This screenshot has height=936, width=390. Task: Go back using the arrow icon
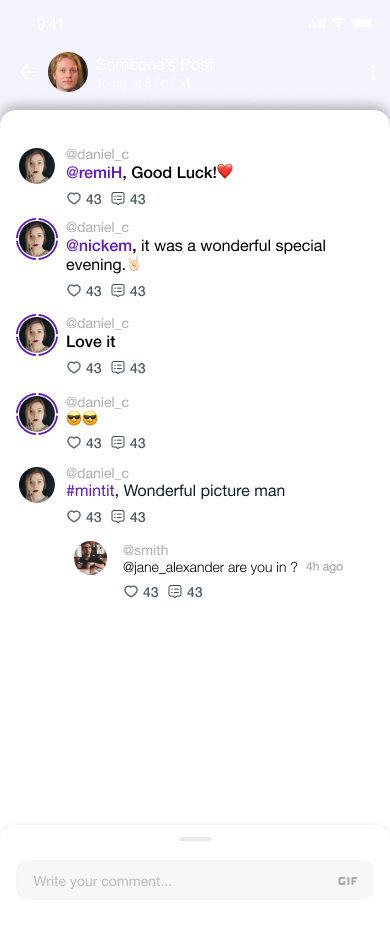pyautogui.click(x=27, y=72)
